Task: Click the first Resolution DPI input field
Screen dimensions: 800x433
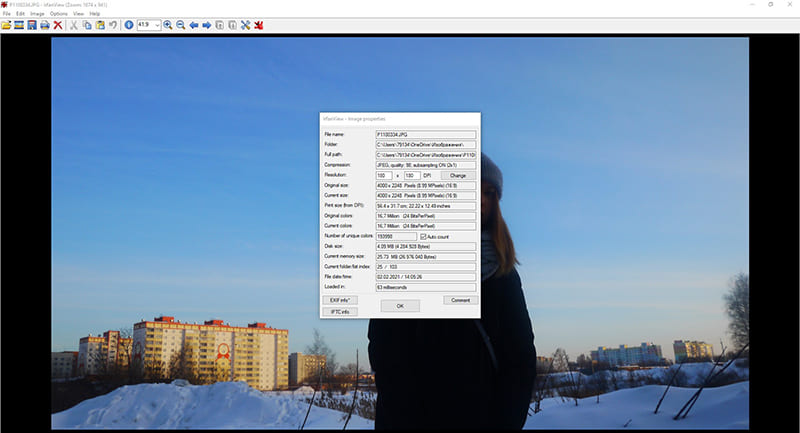Action: [x=384, y=175]
